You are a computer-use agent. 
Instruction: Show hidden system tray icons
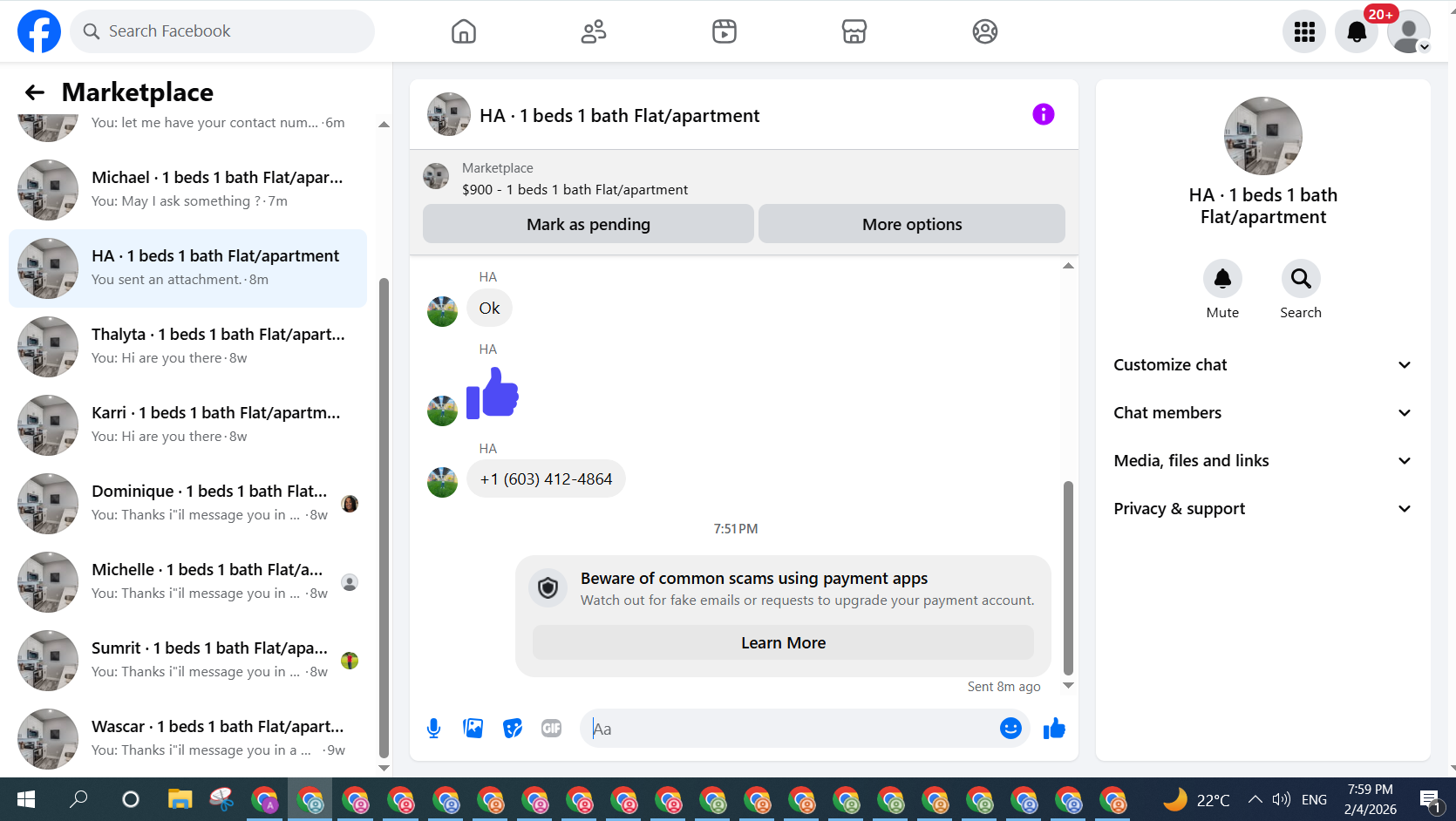[1255, 799]
